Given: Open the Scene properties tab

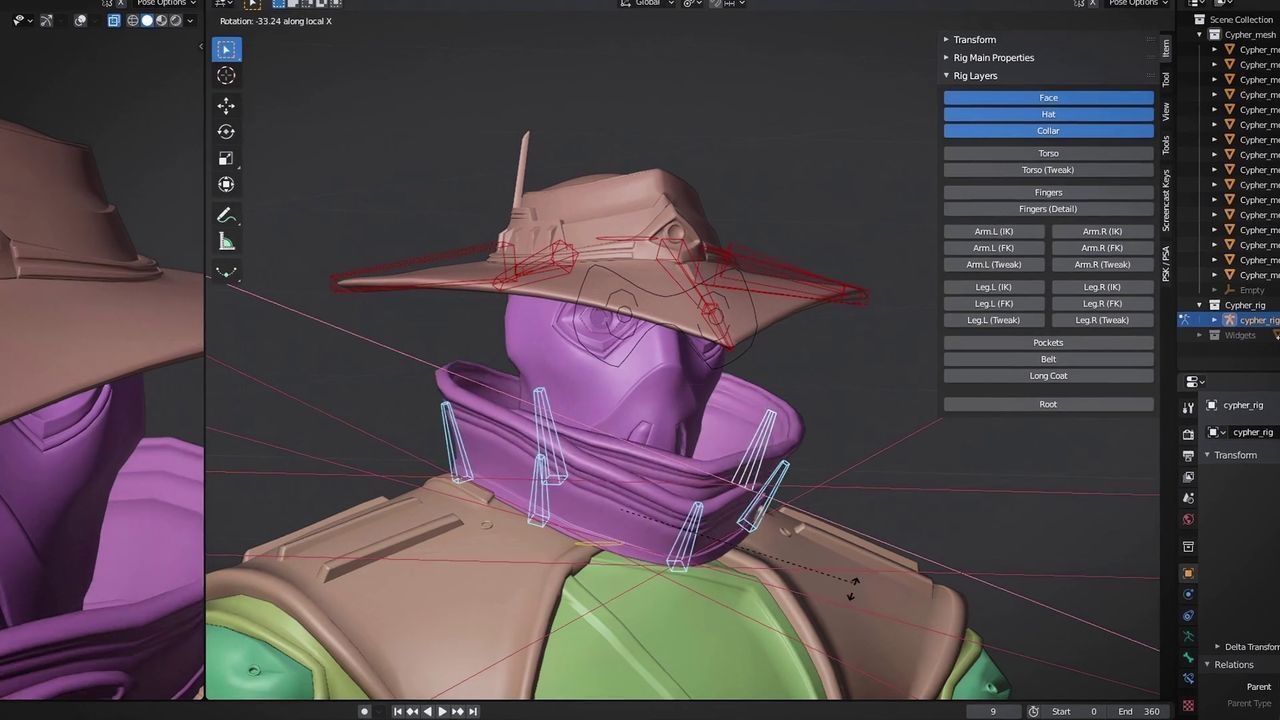Looking at the screenshot, I should coord(1188,498).
